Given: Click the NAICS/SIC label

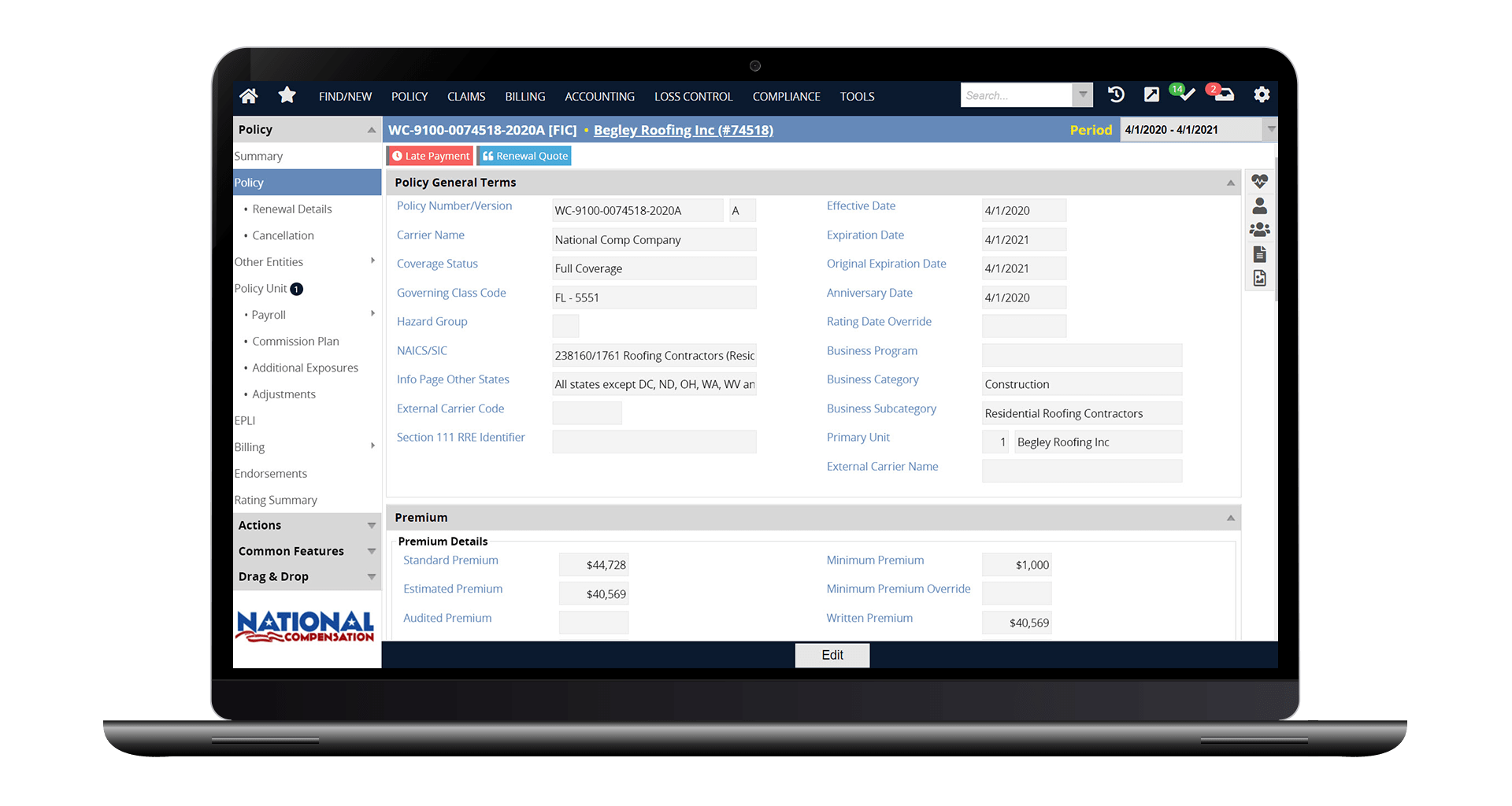Looking at the screenshot, I should click(422, 350).
